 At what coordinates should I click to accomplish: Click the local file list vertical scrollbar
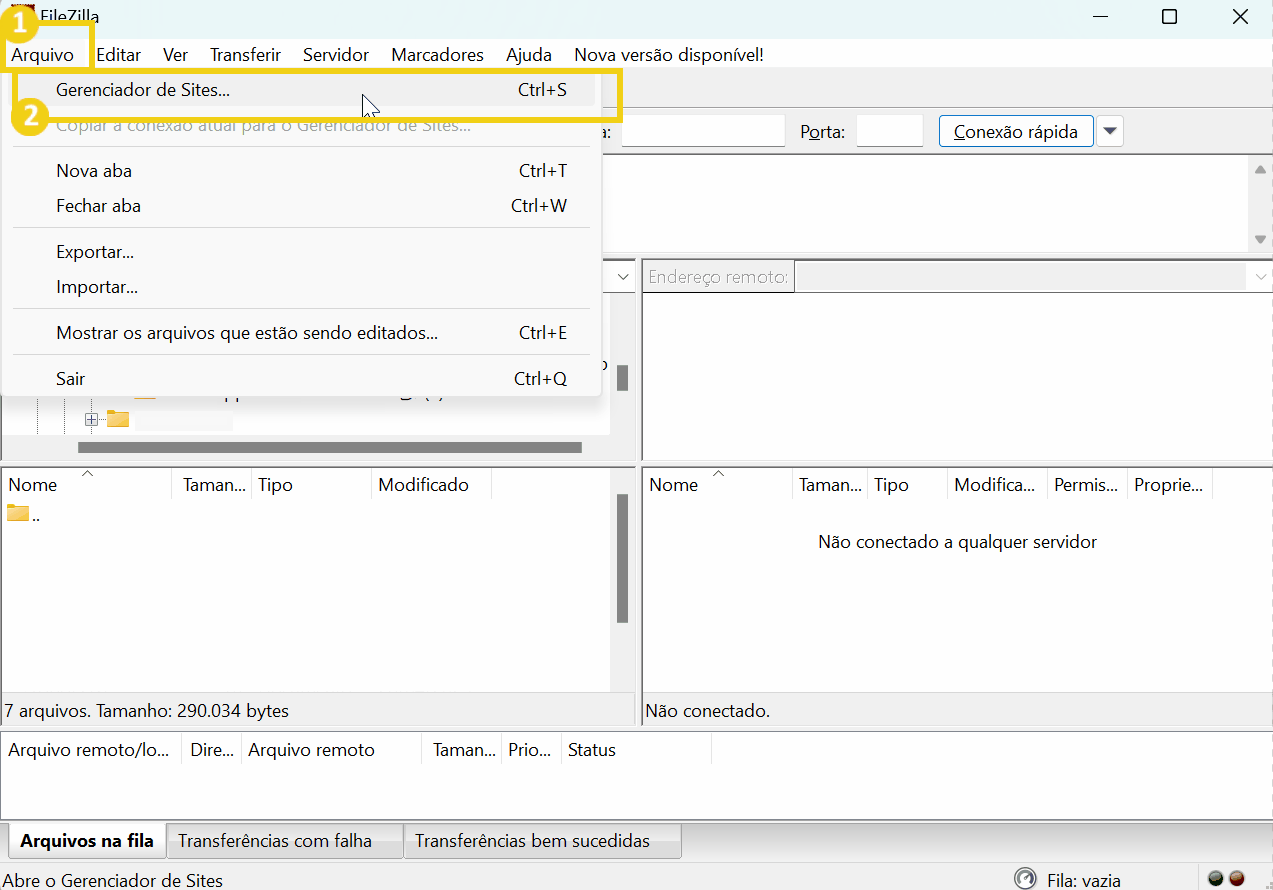tap(622, 558)
